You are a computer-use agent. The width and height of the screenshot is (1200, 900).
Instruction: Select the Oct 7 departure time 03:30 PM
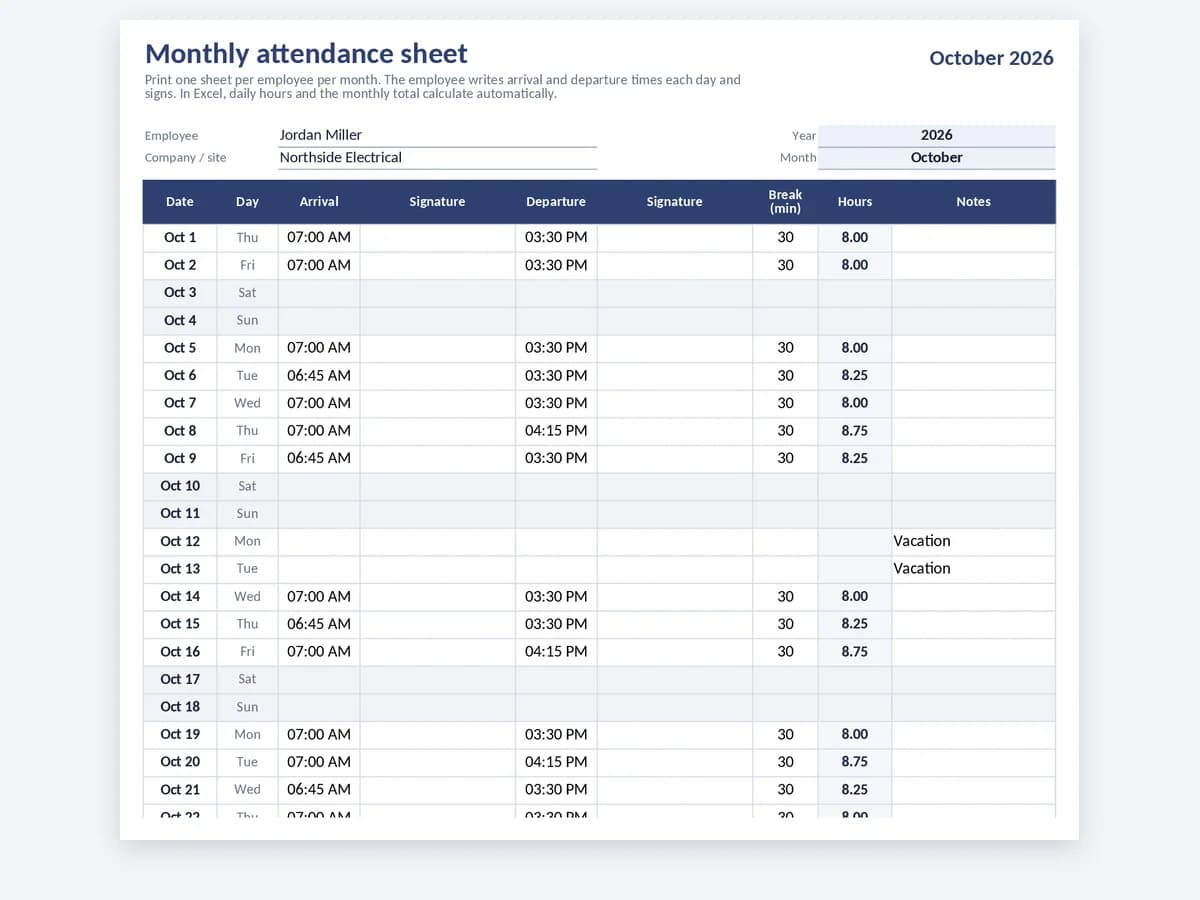[556, 403]
